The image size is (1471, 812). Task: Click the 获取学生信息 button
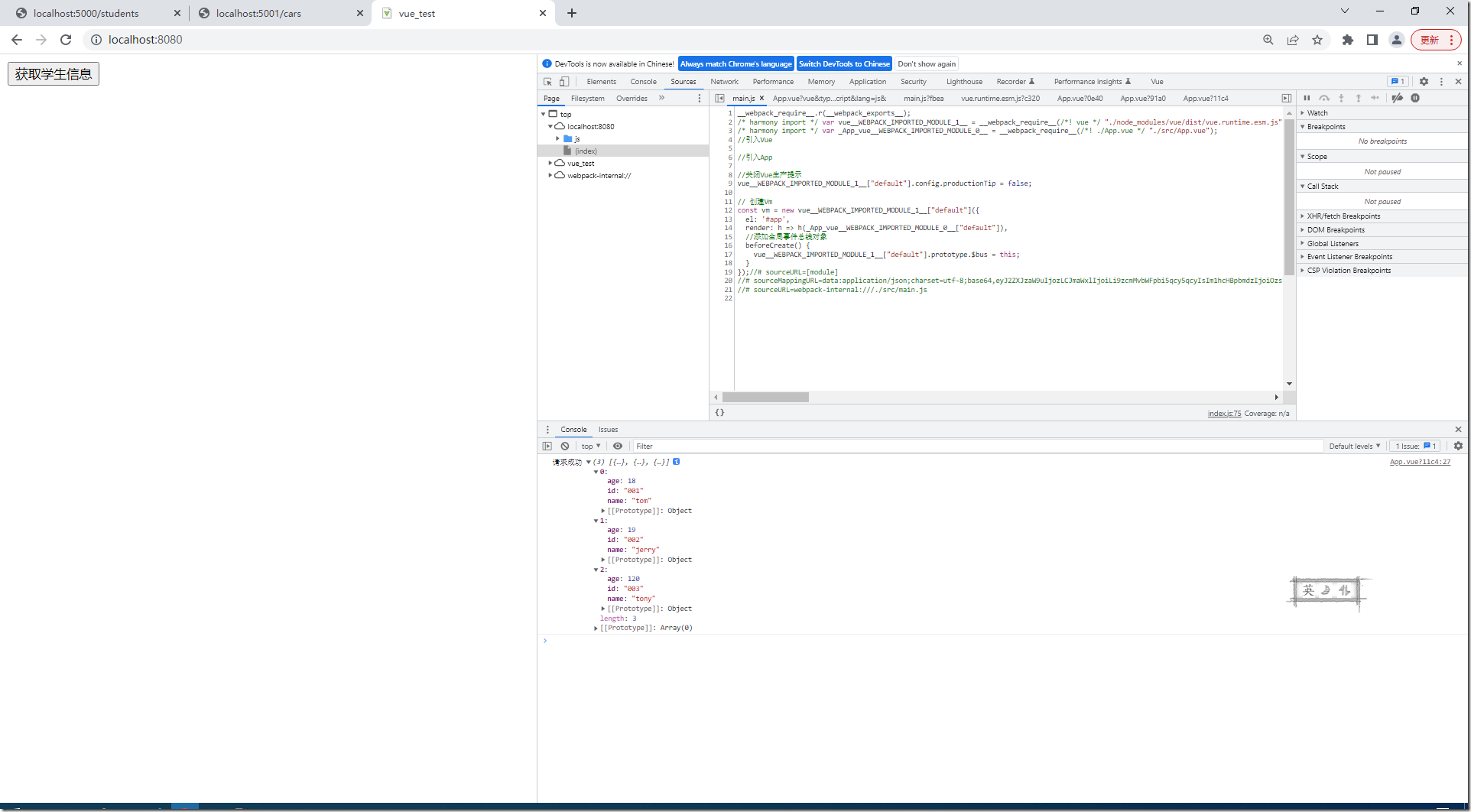(54, 74)
